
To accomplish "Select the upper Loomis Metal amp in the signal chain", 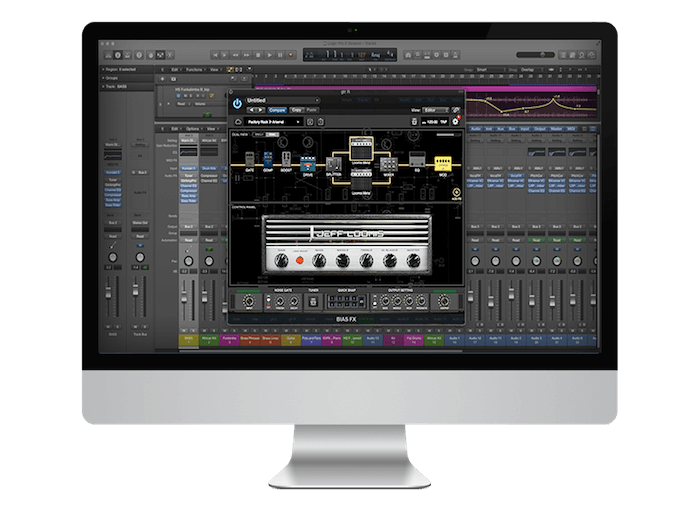I will coord(361,149).
